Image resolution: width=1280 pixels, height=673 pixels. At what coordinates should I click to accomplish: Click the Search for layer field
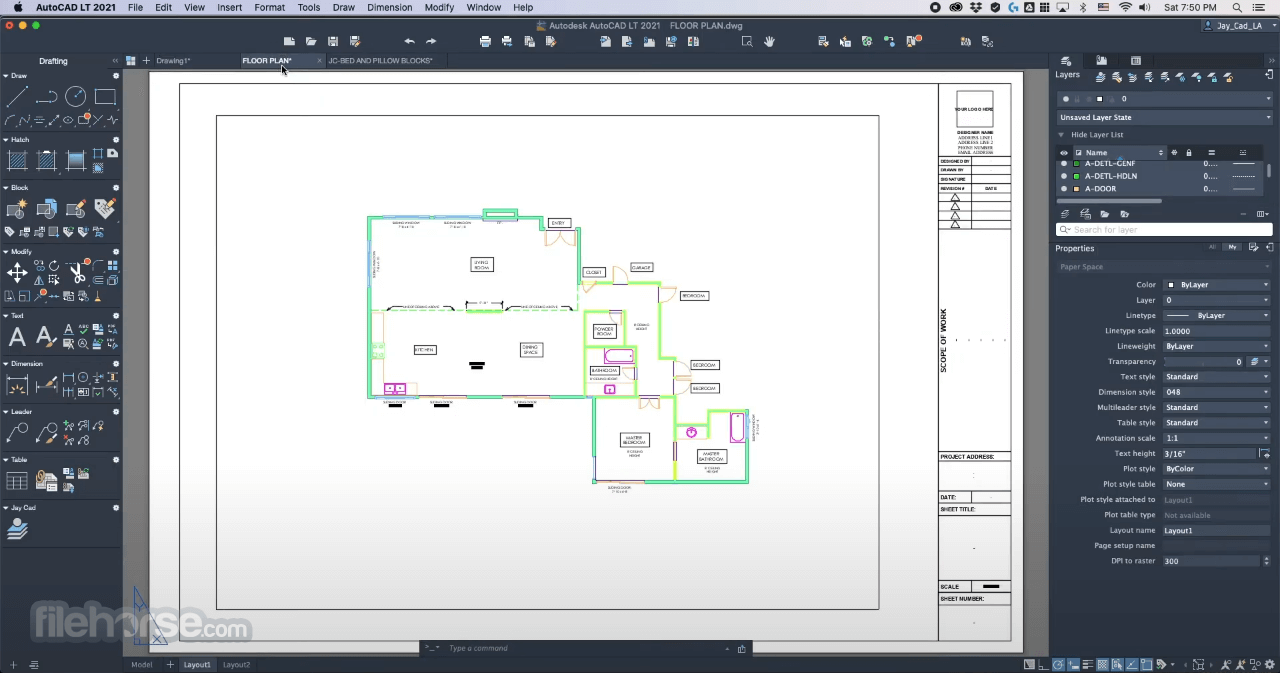tap(1165, 230)
